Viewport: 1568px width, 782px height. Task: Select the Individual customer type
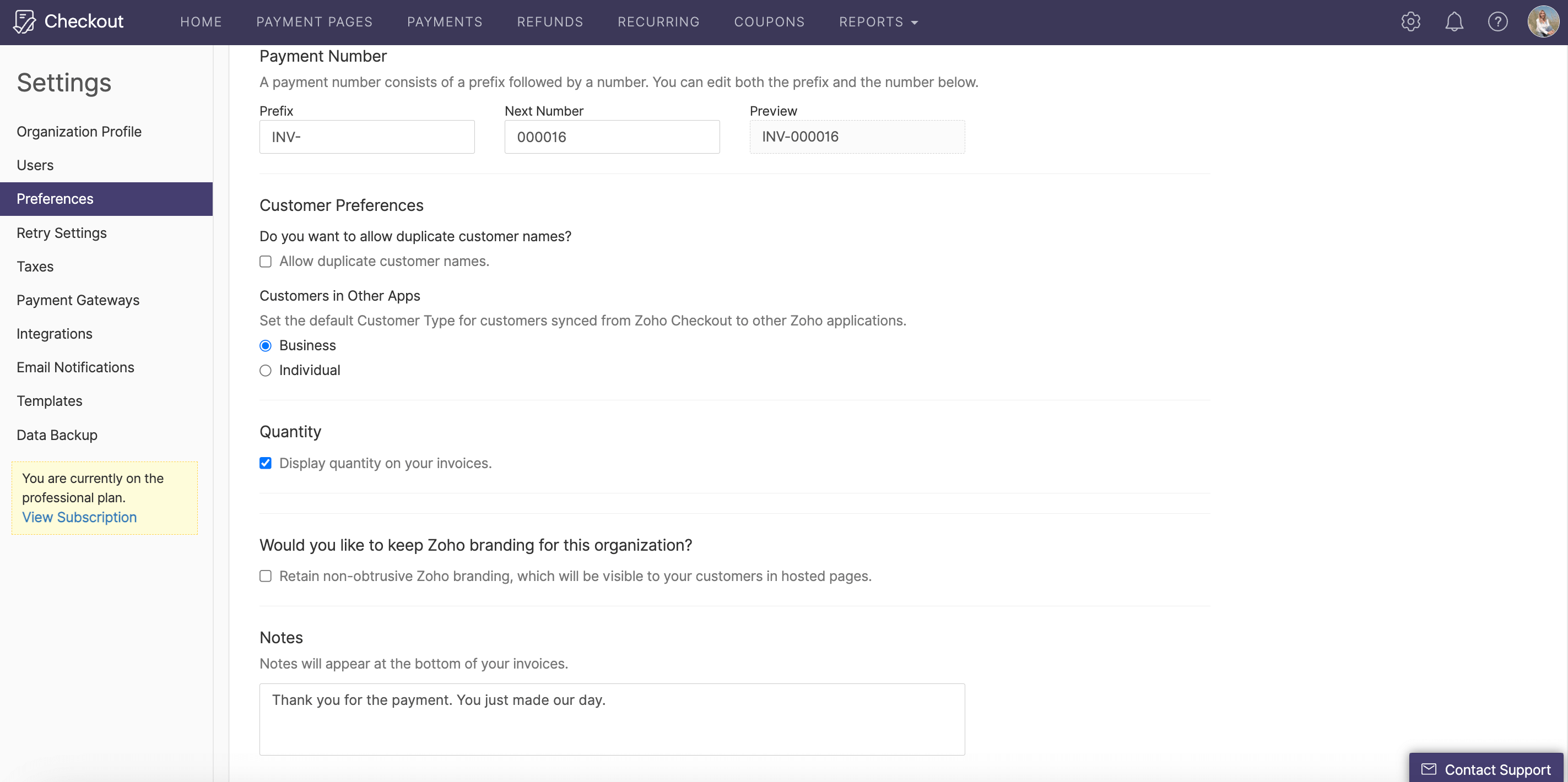click(x=265, y=370)
